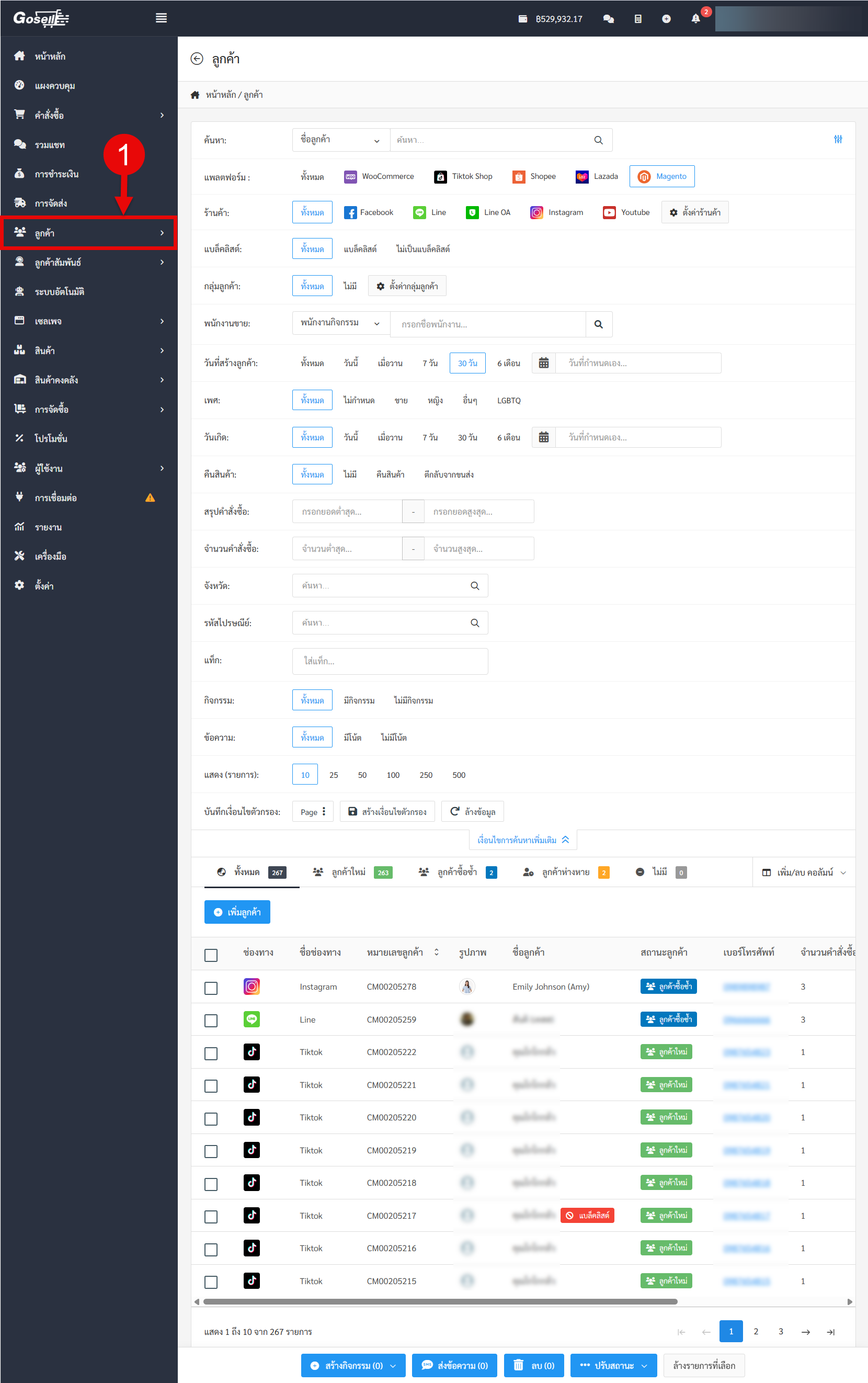868x1383 pixels.
Task: Click the back arrow beside page title
Action: click(197, 59)
